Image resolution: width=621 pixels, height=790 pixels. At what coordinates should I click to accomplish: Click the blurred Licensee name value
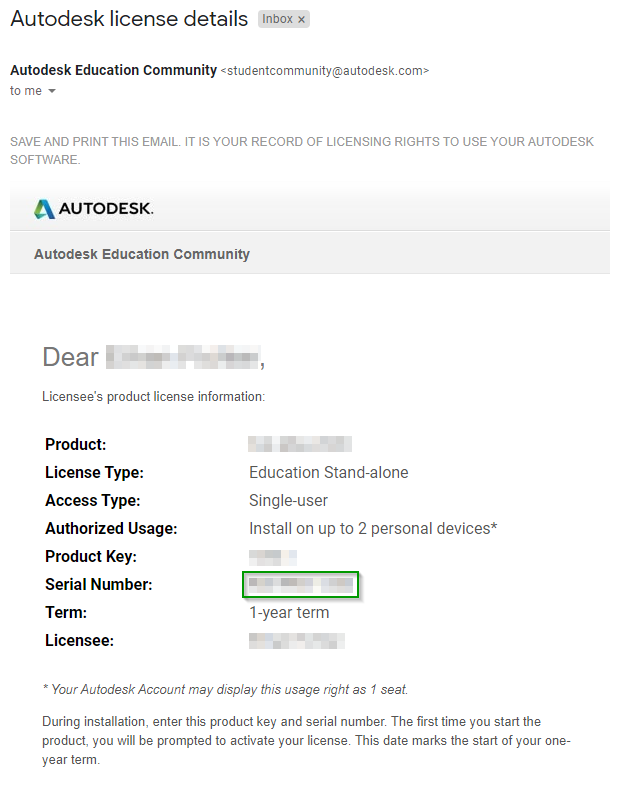(x=296, y=640)
